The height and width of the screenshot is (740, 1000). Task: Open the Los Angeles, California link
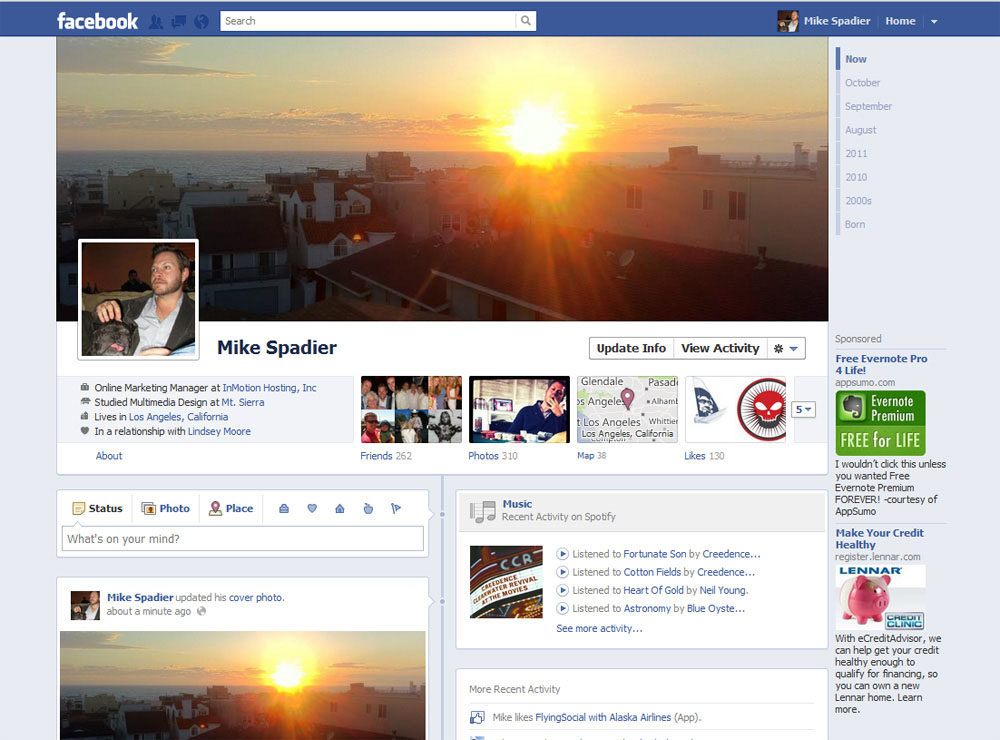[x=179, y=417]
